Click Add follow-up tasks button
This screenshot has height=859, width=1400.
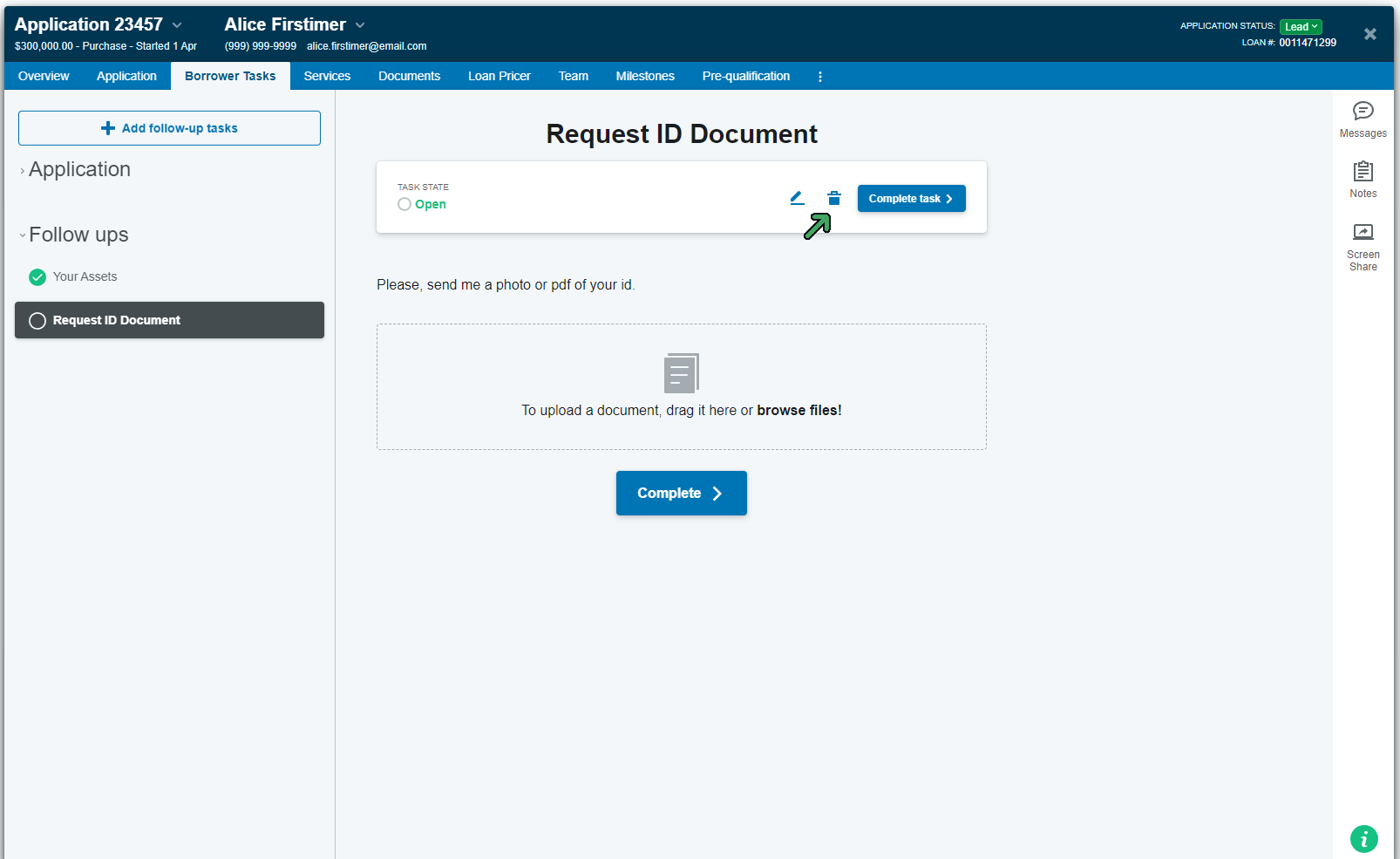(169, 128)
